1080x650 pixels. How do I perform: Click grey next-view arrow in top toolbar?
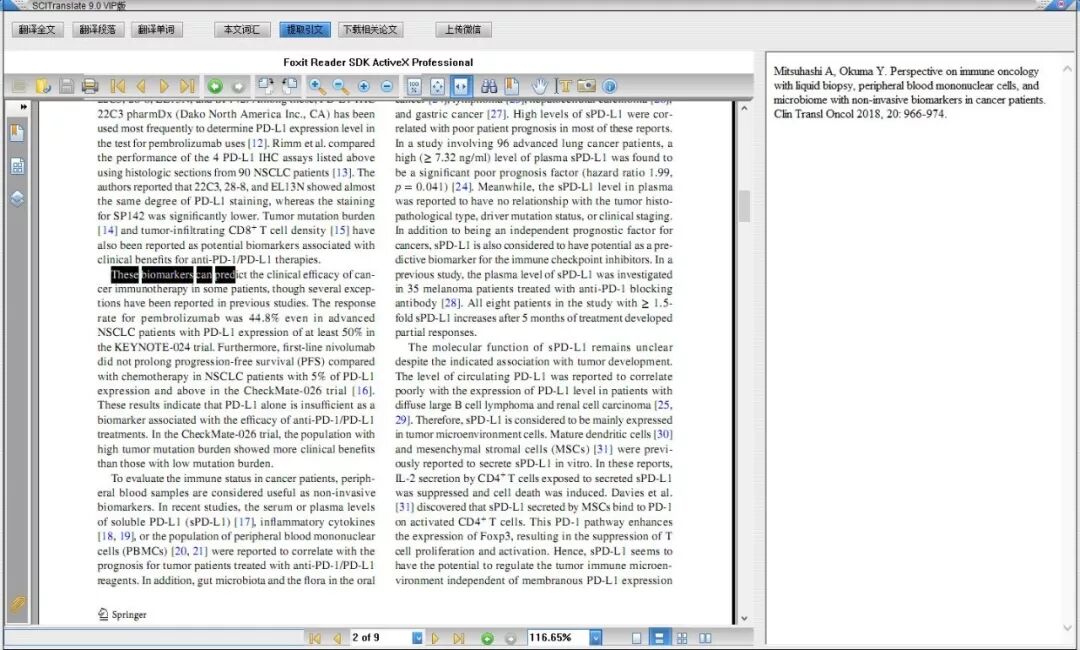click(x=238, y=86)
